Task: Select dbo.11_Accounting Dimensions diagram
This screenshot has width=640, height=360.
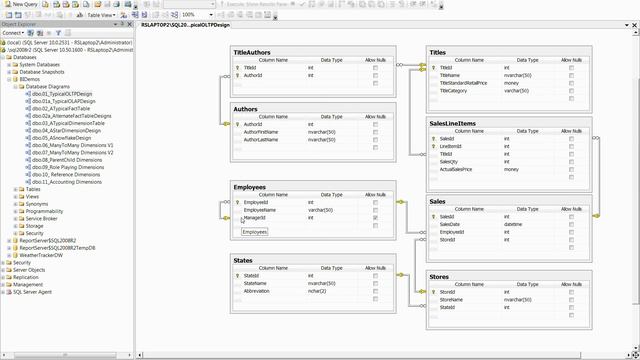Action: (67, 182)
